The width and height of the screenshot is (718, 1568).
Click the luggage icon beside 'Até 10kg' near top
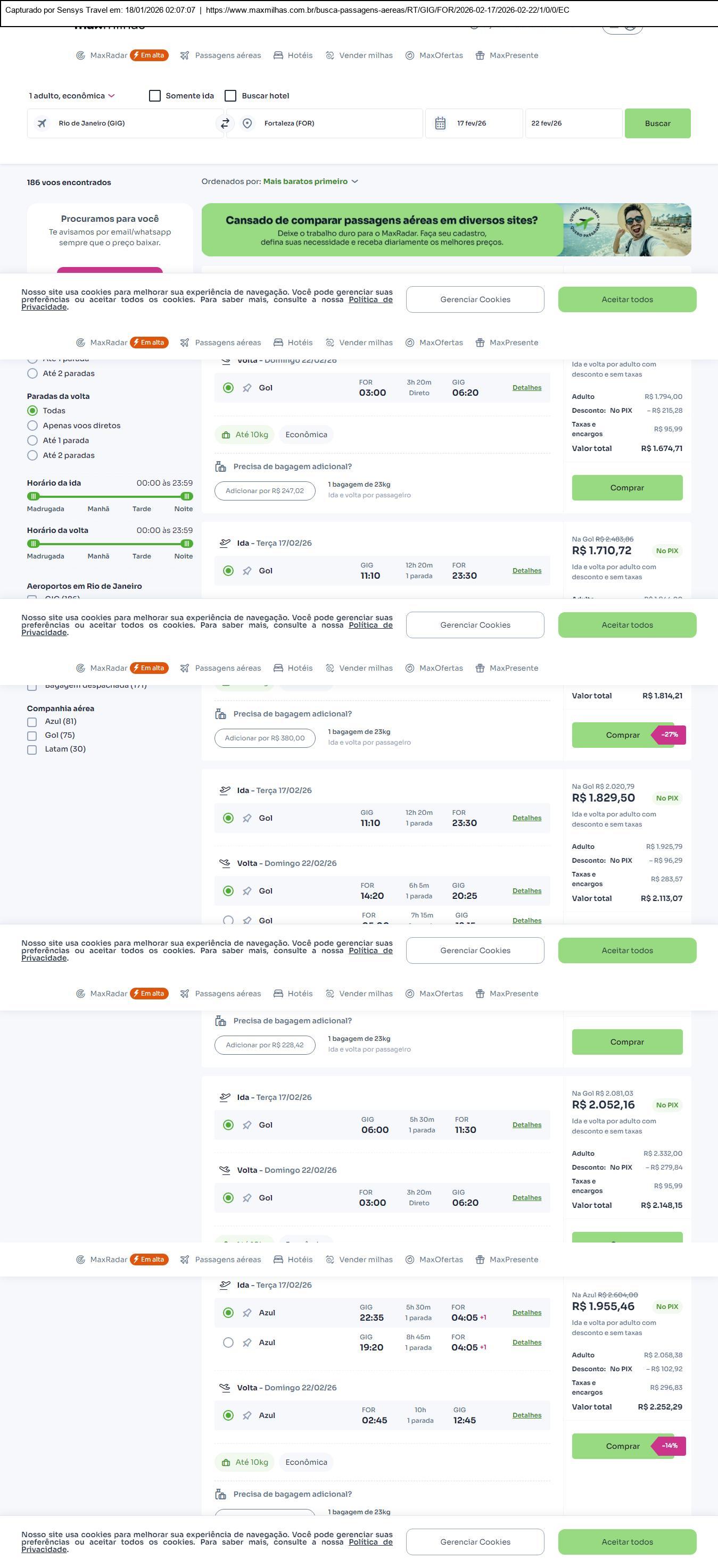point(226,435)
